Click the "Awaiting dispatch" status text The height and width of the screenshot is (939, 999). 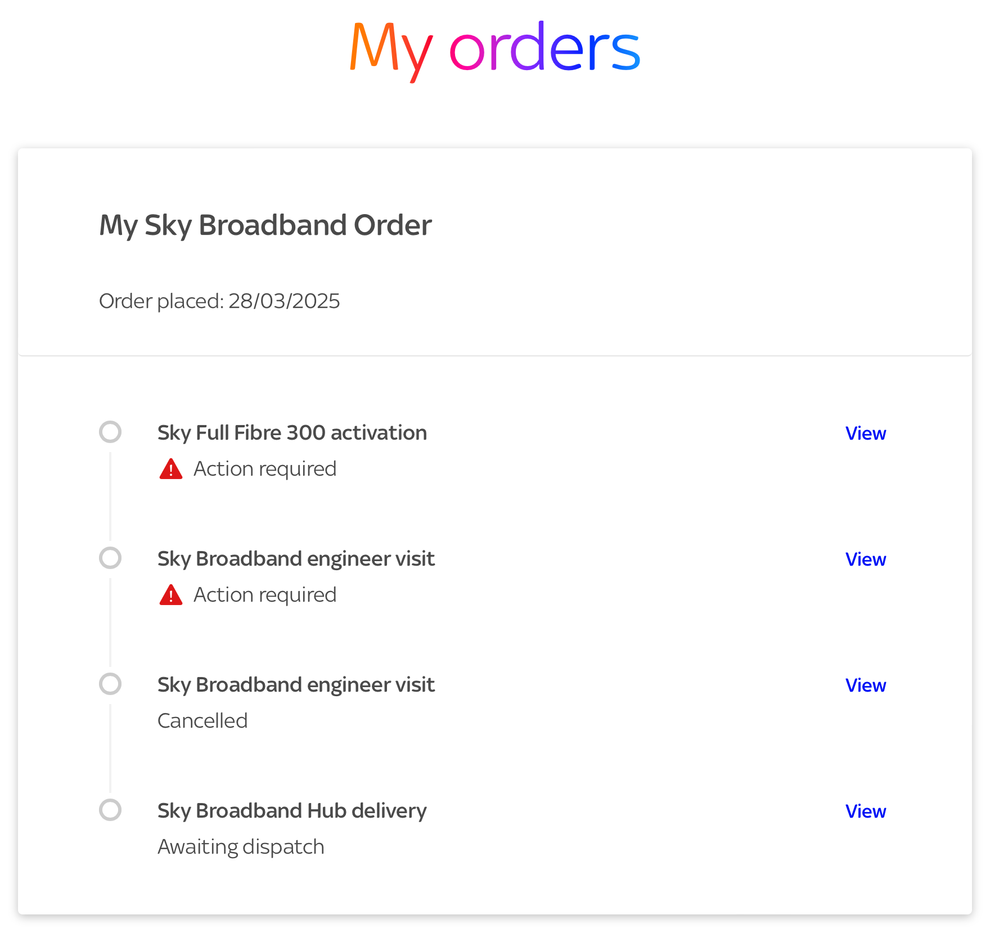241,847
